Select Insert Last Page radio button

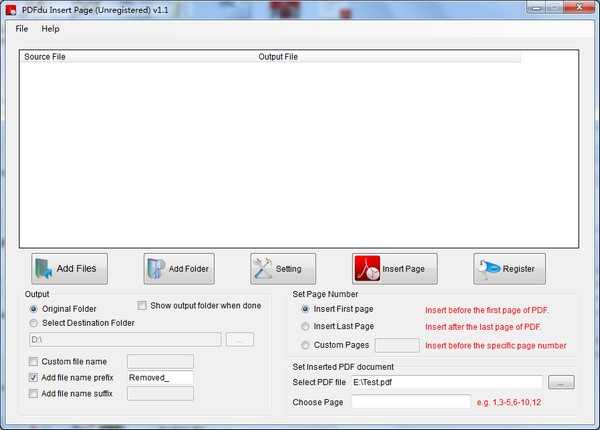click(x=305, y=327)
